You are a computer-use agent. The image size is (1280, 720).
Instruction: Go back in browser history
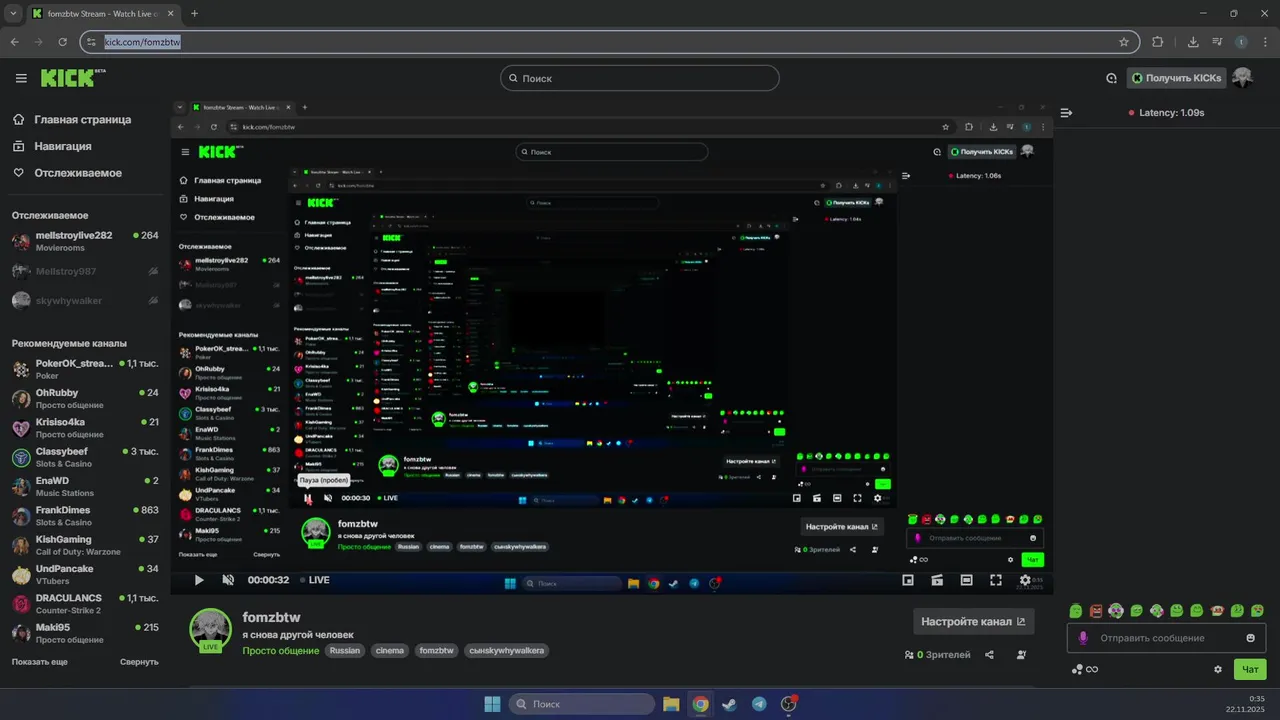15,42
